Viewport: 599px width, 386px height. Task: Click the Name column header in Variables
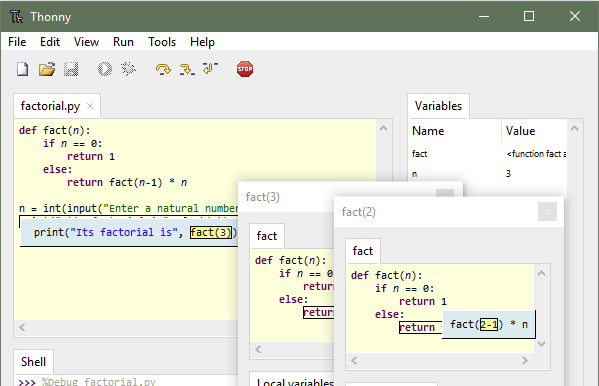tap(455, 131)
